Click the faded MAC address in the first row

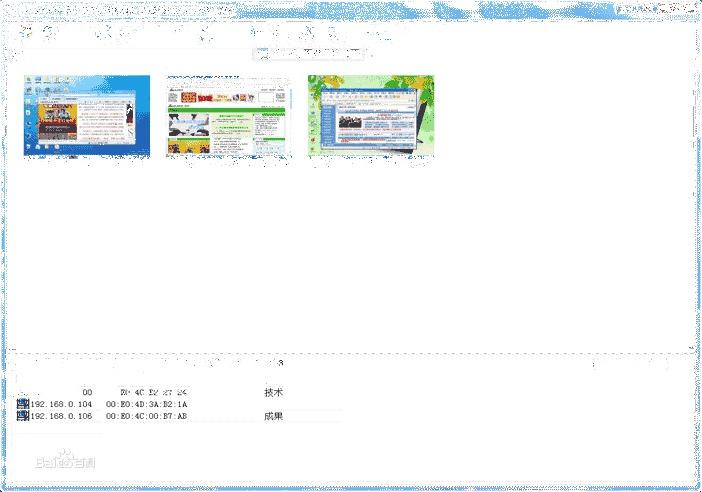pyautogui.click(x=153, y=392)
